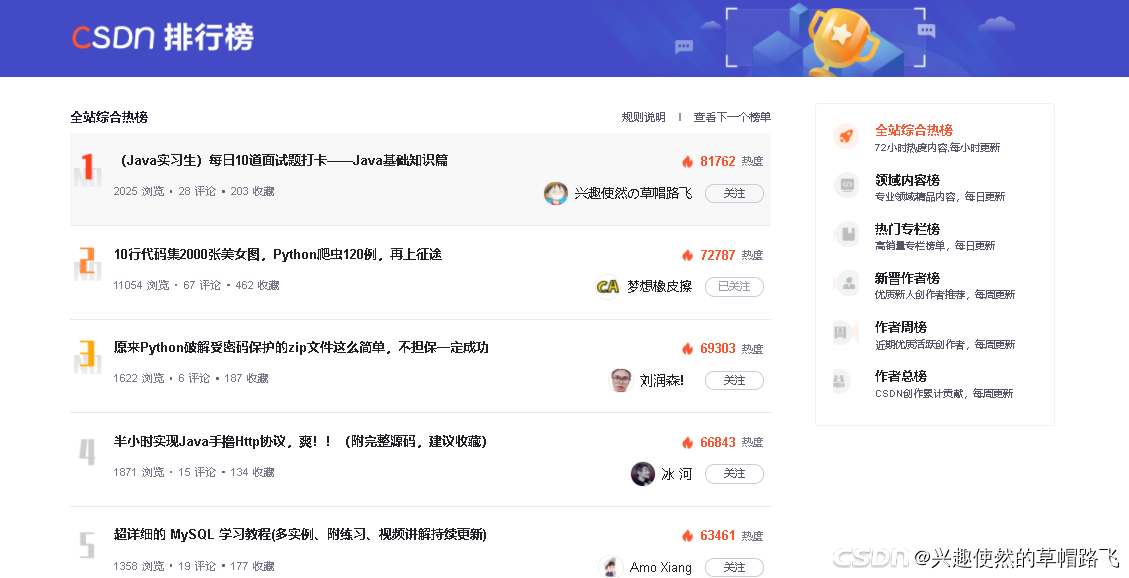Click the rocket icon for 全站综合热榜
The width and height of the screenshot is (1129, 578).
click(x=847, y=135)
